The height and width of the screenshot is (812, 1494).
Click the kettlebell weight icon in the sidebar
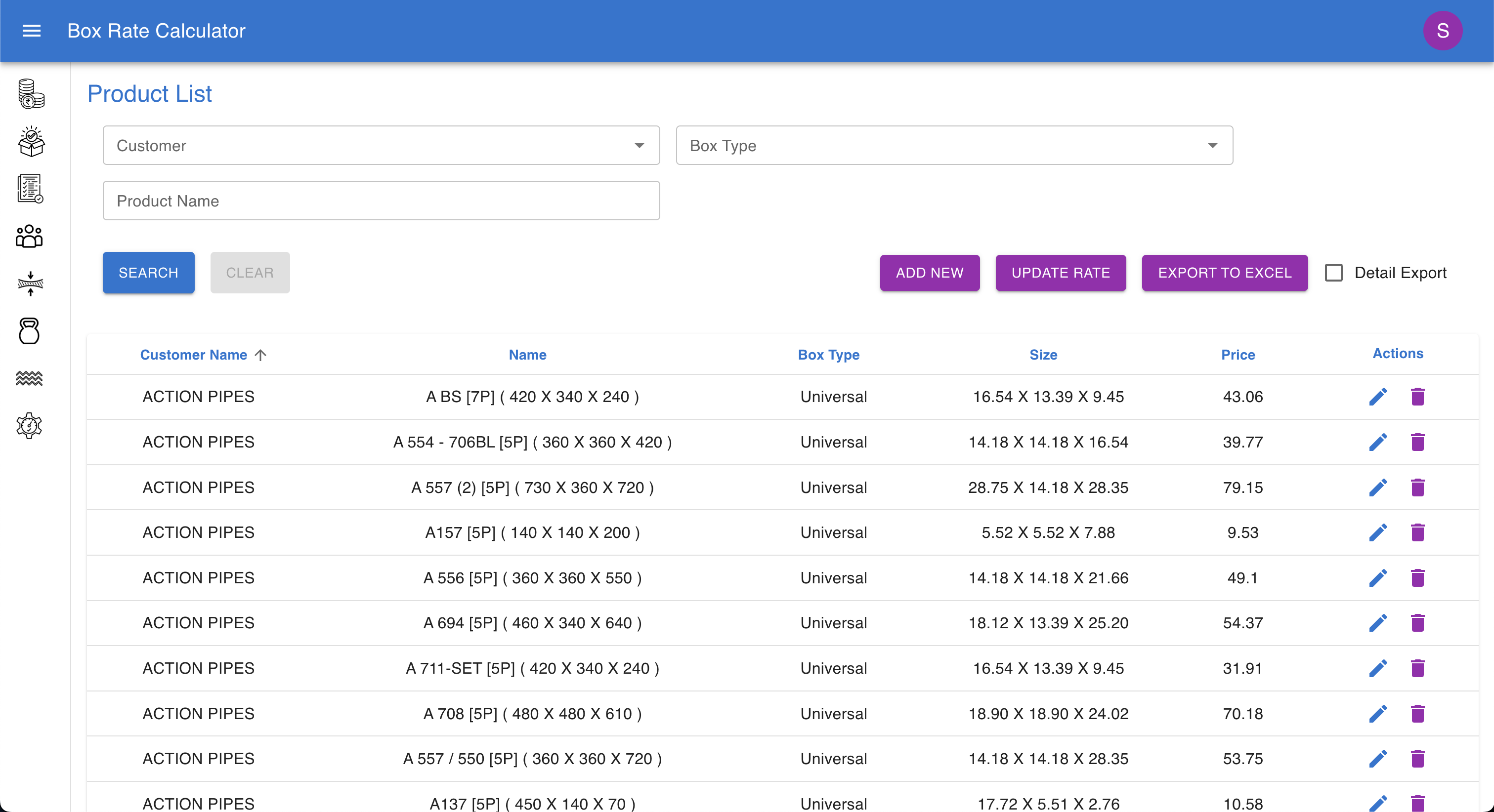(29, 331)
